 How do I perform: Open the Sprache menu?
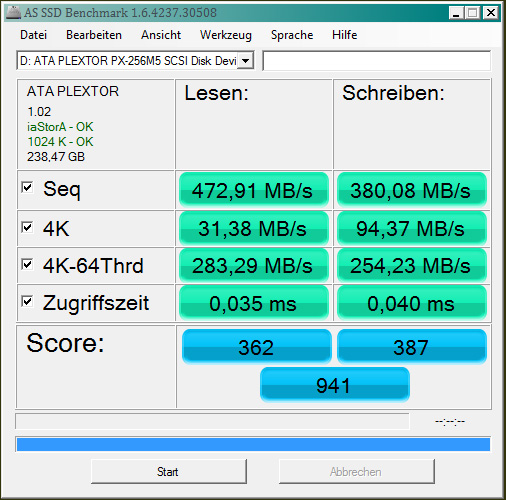292,35
